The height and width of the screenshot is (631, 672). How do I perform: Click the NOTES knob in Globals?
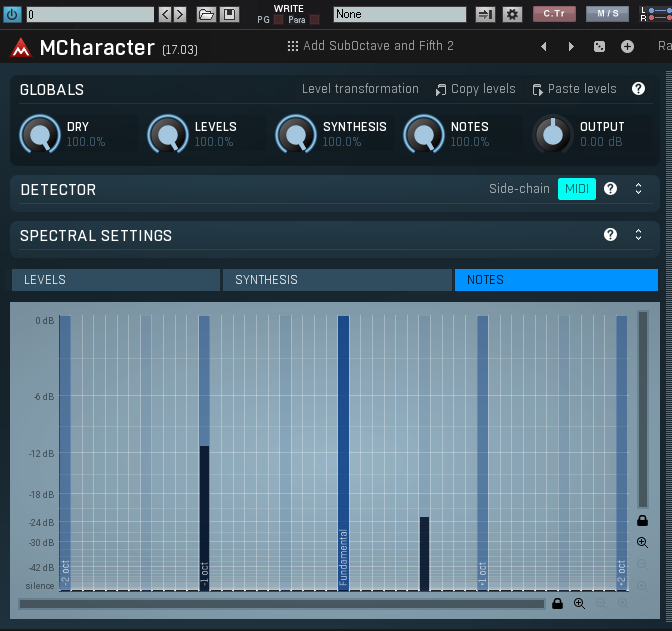click(423, 135)
